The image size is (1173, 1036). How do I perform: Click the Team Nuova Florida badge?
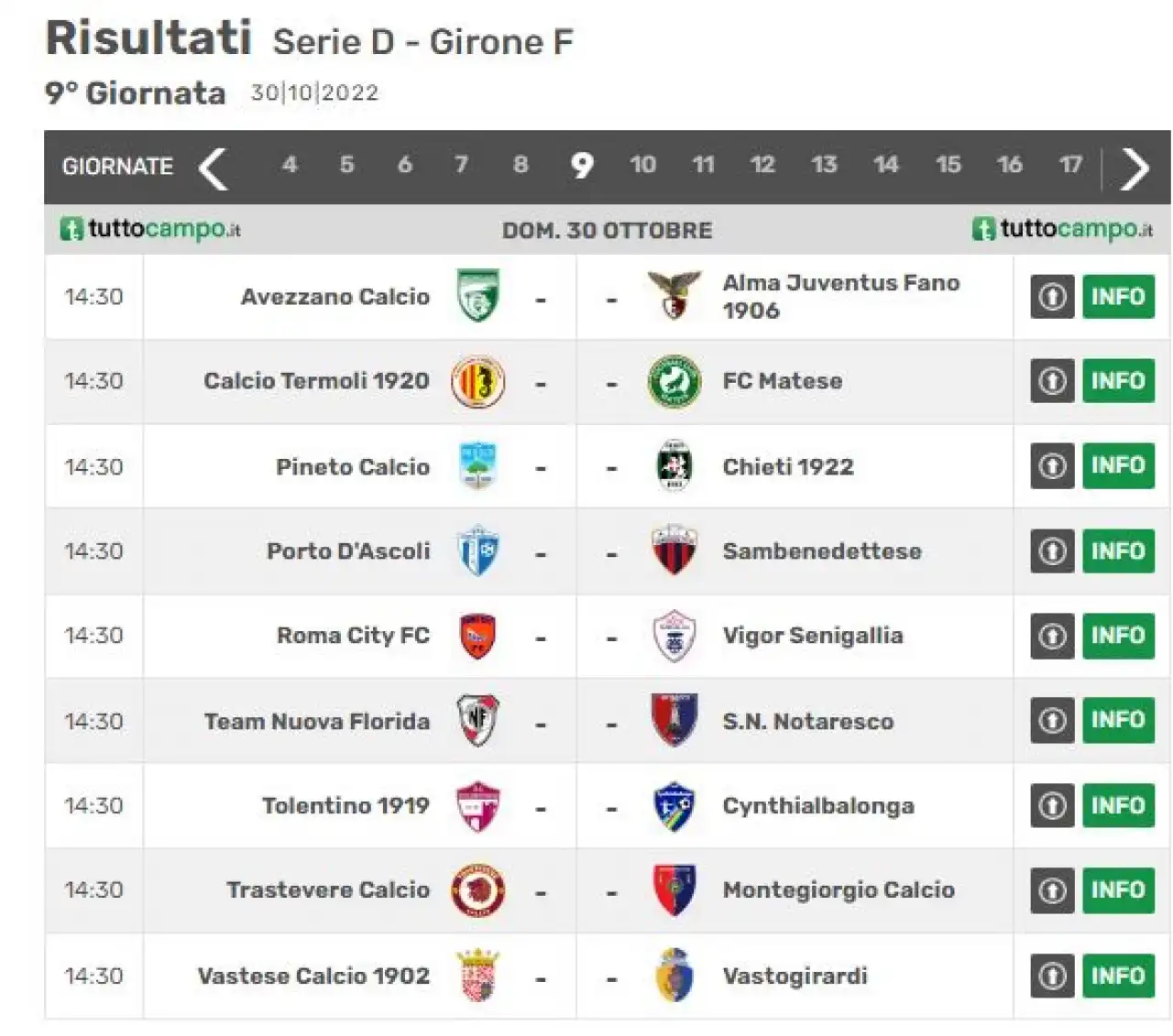click(477, 721)
